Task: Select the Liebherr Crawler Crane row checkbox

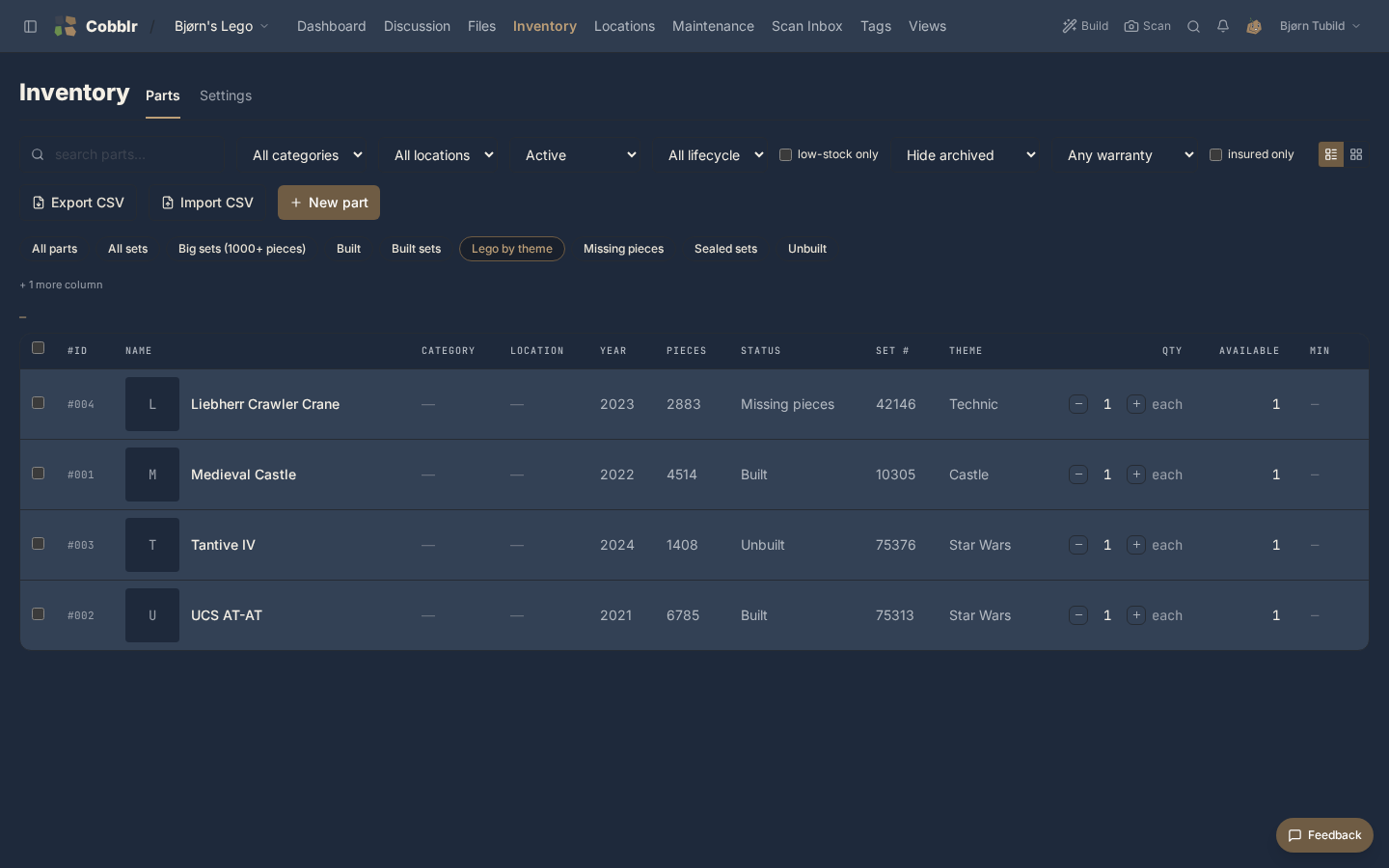Action: [39, 402]
